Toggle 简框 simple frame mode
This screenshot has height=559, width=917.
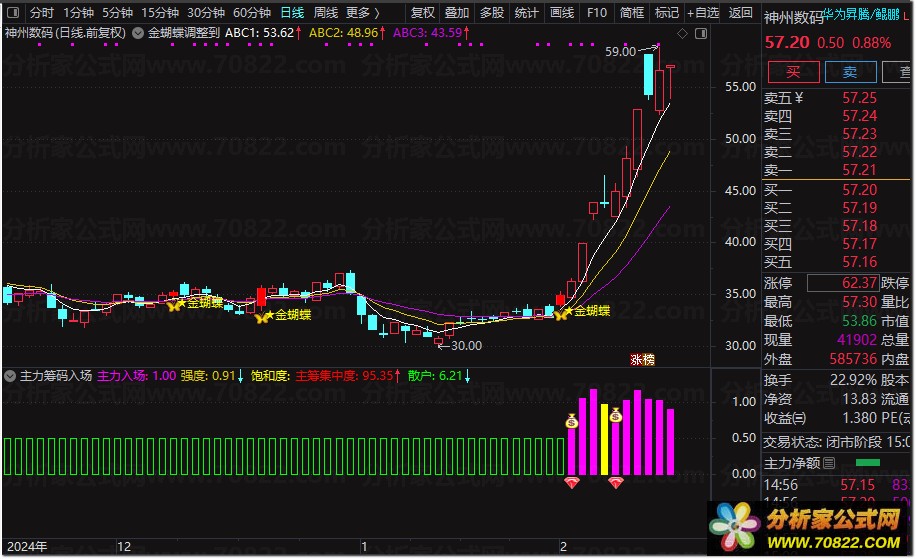(x=632, y=12)
